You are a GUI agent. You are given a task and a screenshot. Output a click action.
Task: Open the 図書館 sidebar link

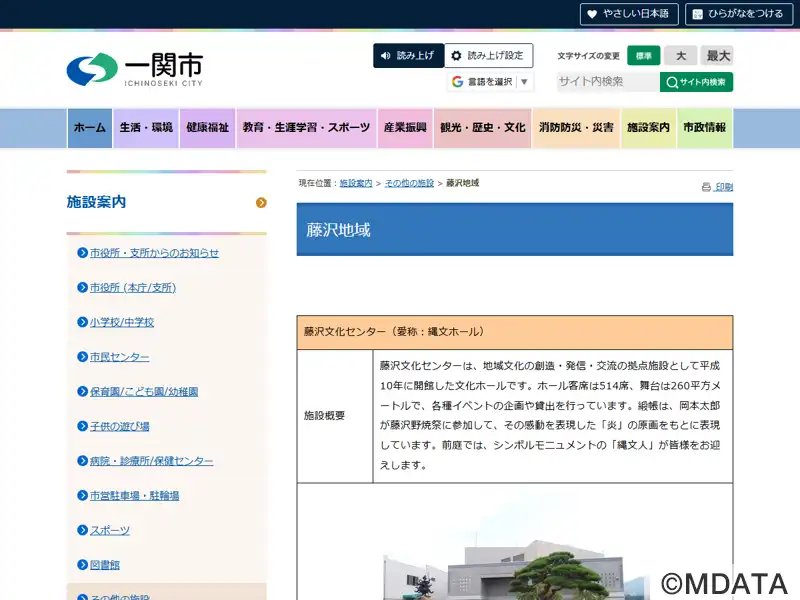[105, 565]
